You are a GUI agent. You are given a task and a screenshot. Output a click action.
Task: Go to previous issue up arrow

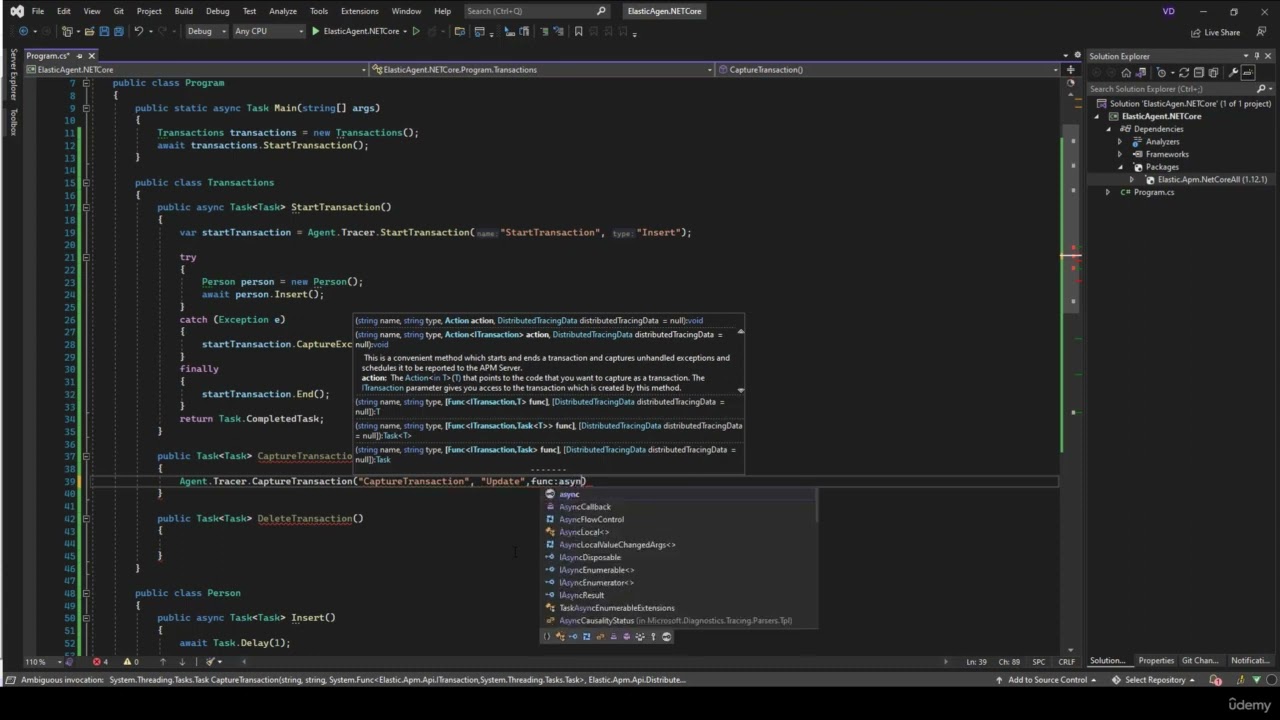pos(163,662)
